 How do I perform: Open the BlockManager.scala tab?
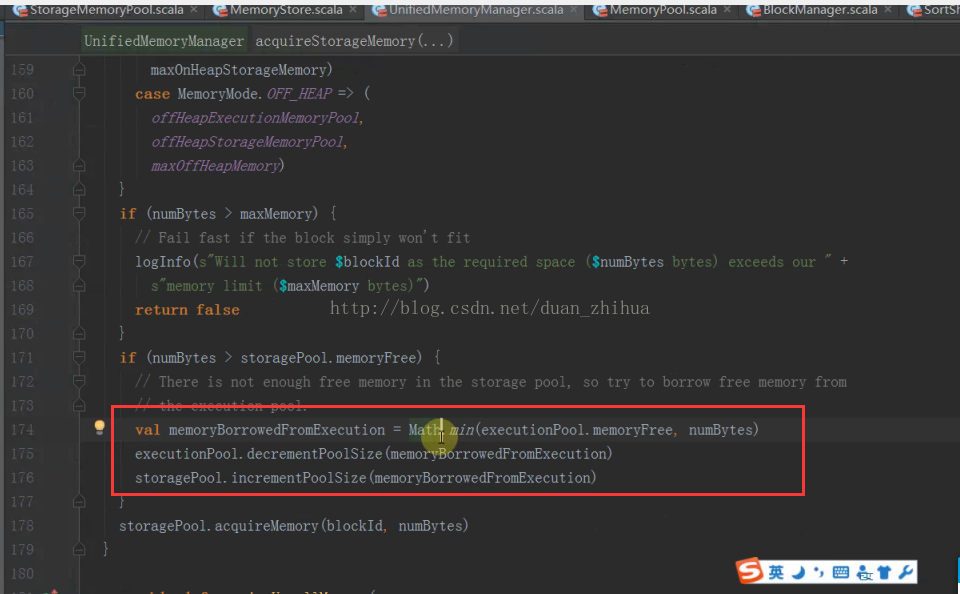click(x=820, y=10)
